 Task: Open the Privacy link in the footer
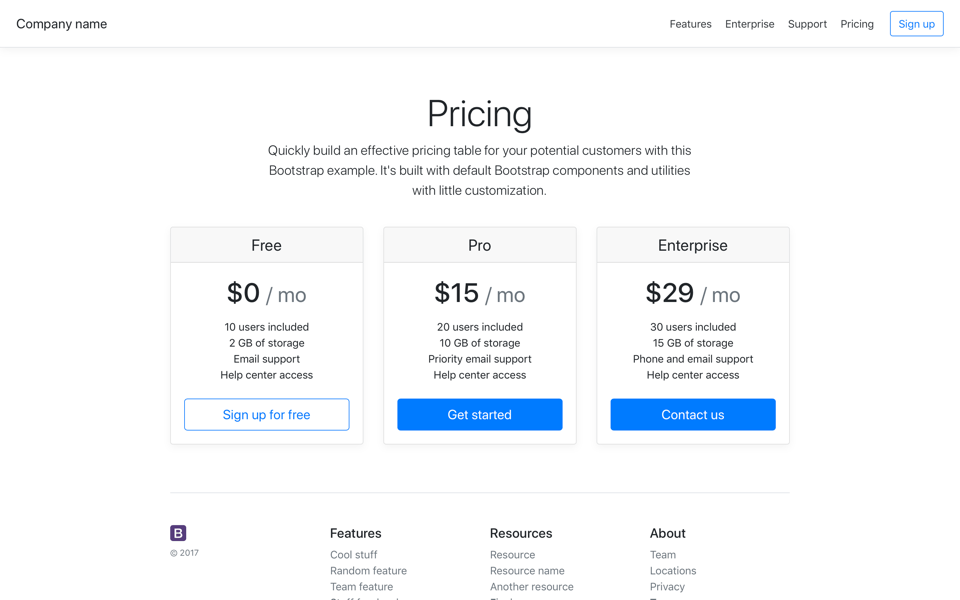pyautogui.click(x=667, y=586)
